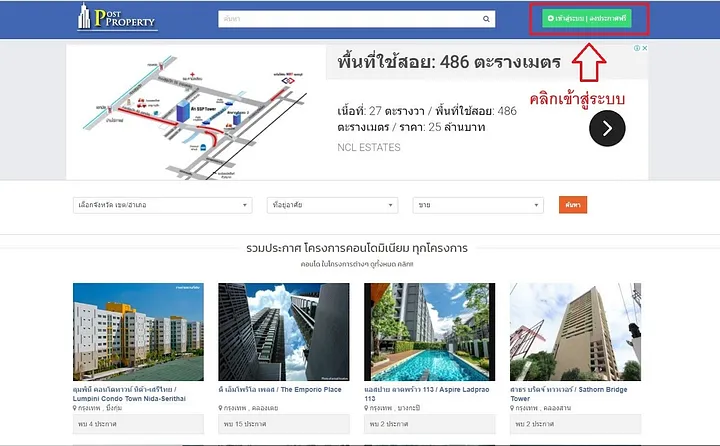Close the ad using the X icon
This screenshot has height=446, width=720.
pyautogui.click(x=645, y=48)
